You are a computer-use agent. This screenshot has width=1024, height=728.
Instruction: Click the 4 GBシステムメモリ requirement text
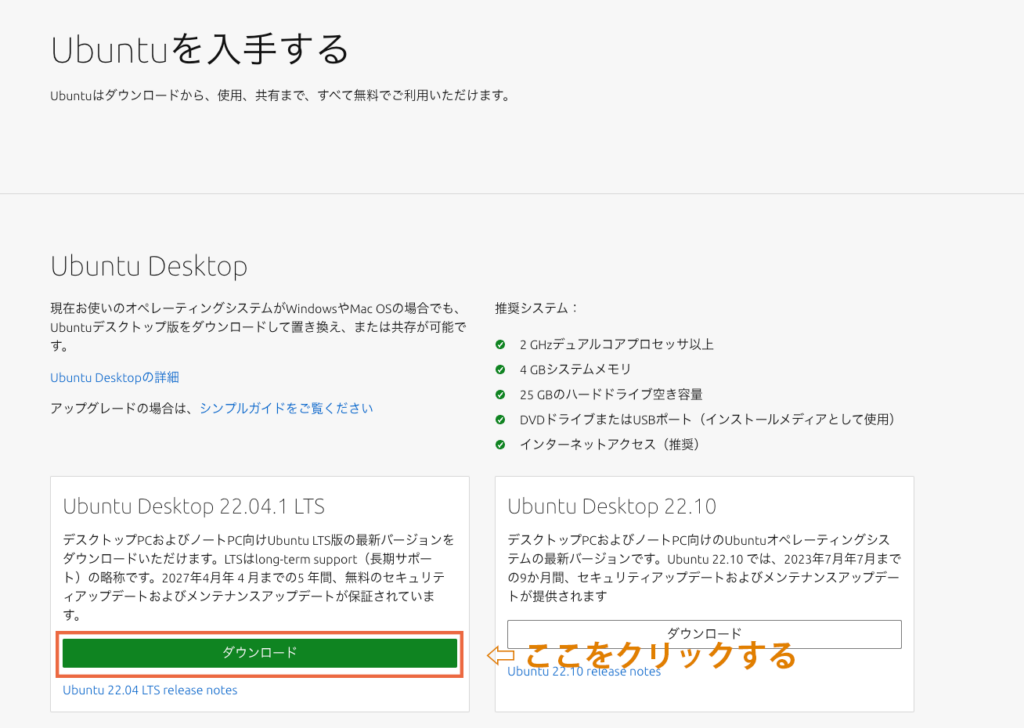click(x=575, y=370)
